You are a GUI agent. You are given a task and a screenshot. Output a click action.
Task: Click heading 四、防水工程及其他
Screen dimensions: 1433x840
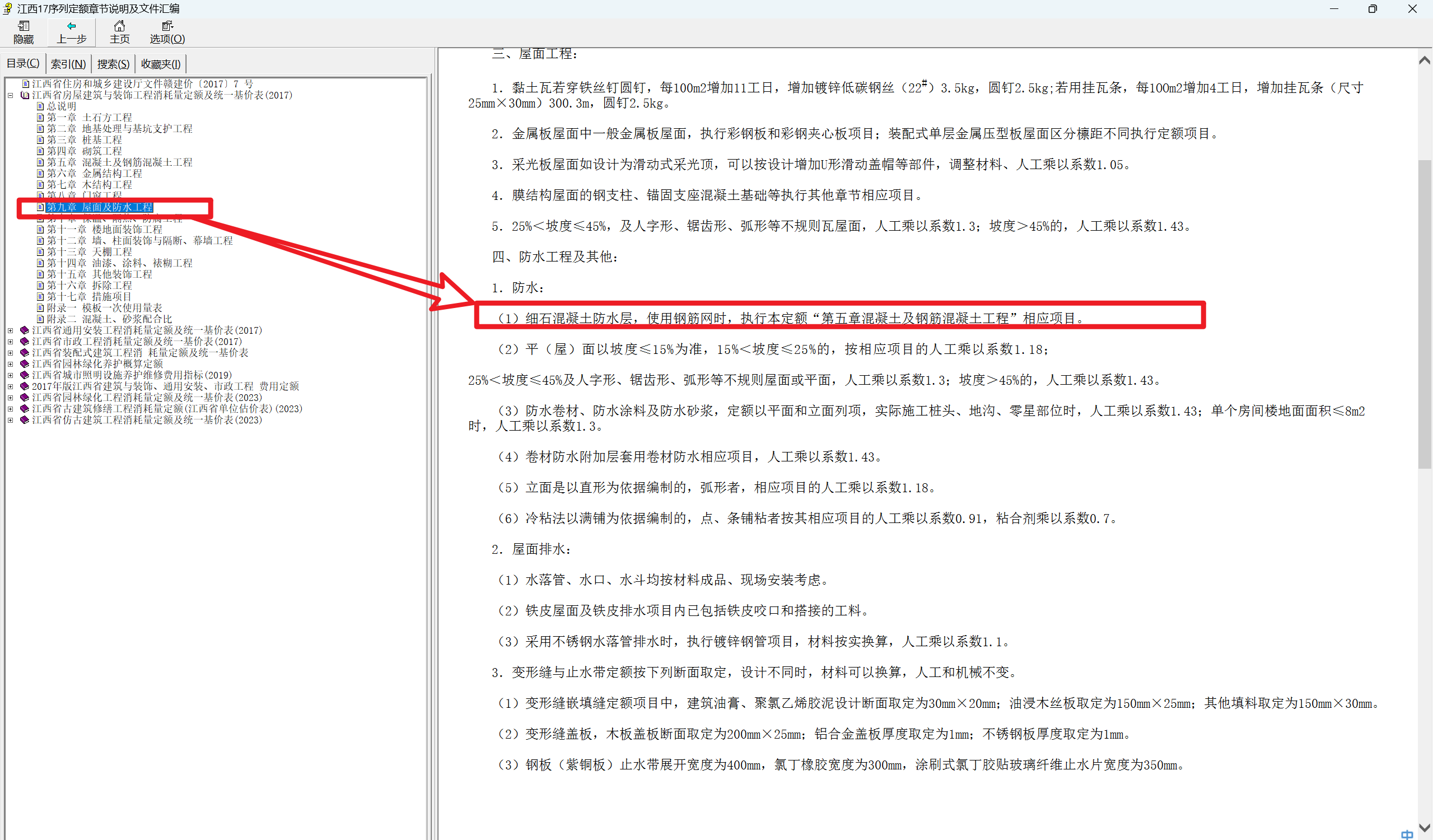(556, 257)
